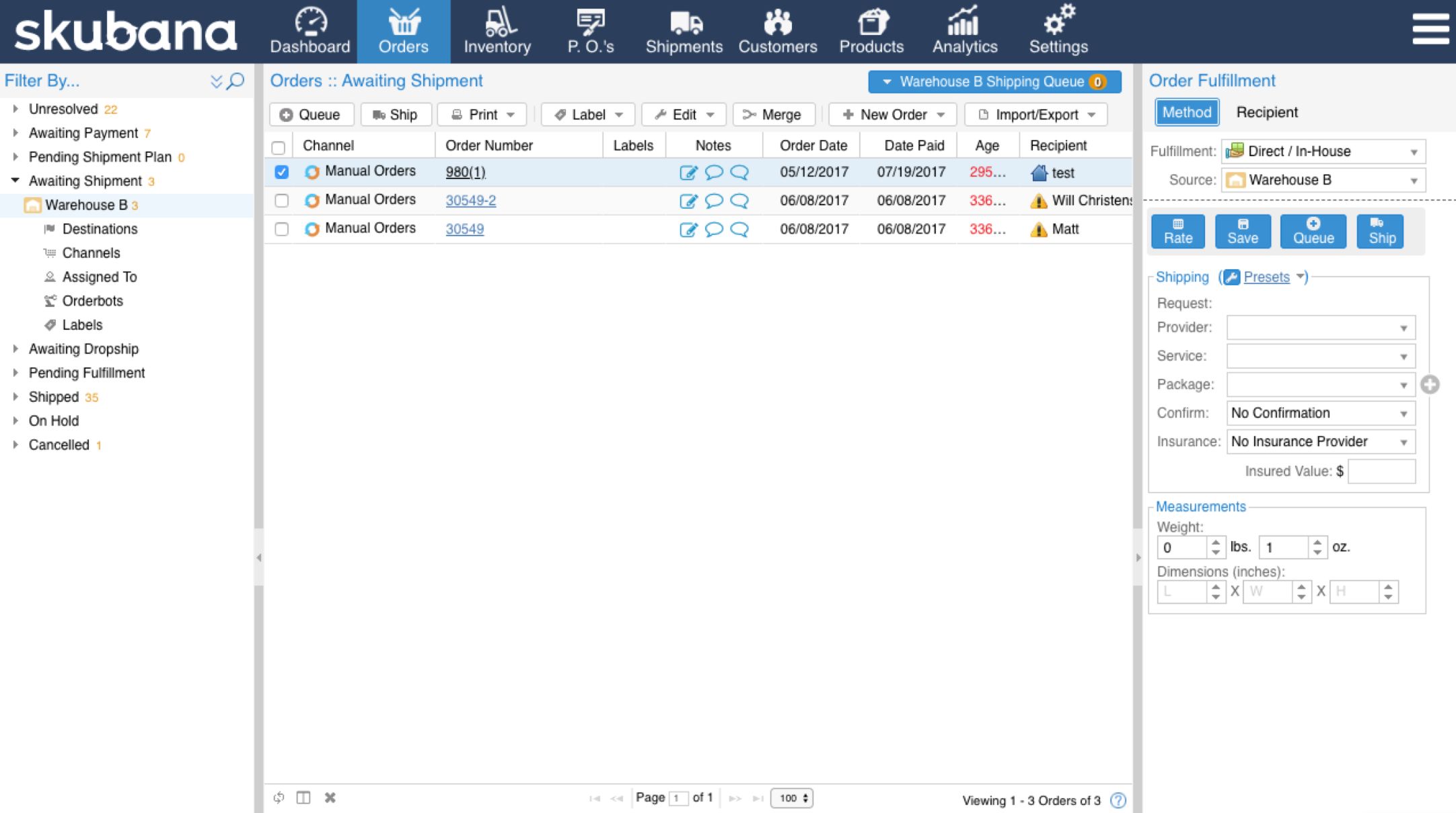The width and height of the screenshot is (1456, 813).
Task: Open the help question mark icon
Action: [x=1118, y=800]
